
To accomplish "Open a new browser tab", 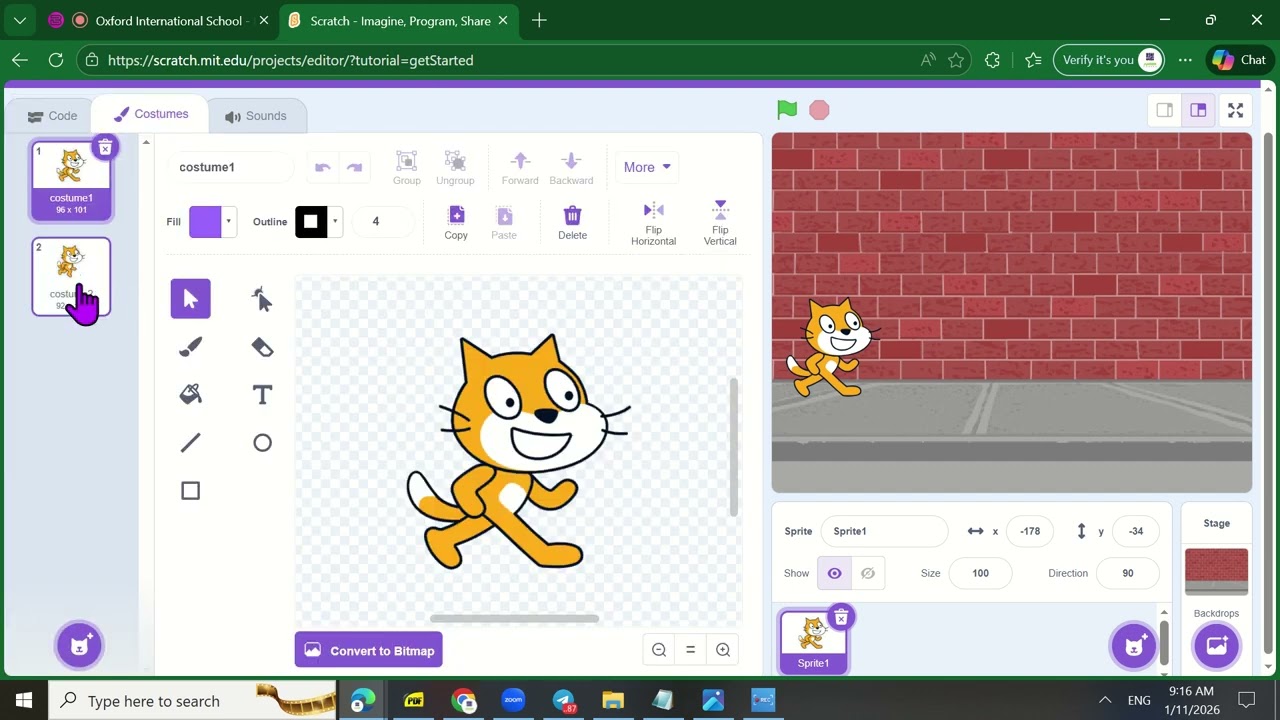I will coord(539,20).
